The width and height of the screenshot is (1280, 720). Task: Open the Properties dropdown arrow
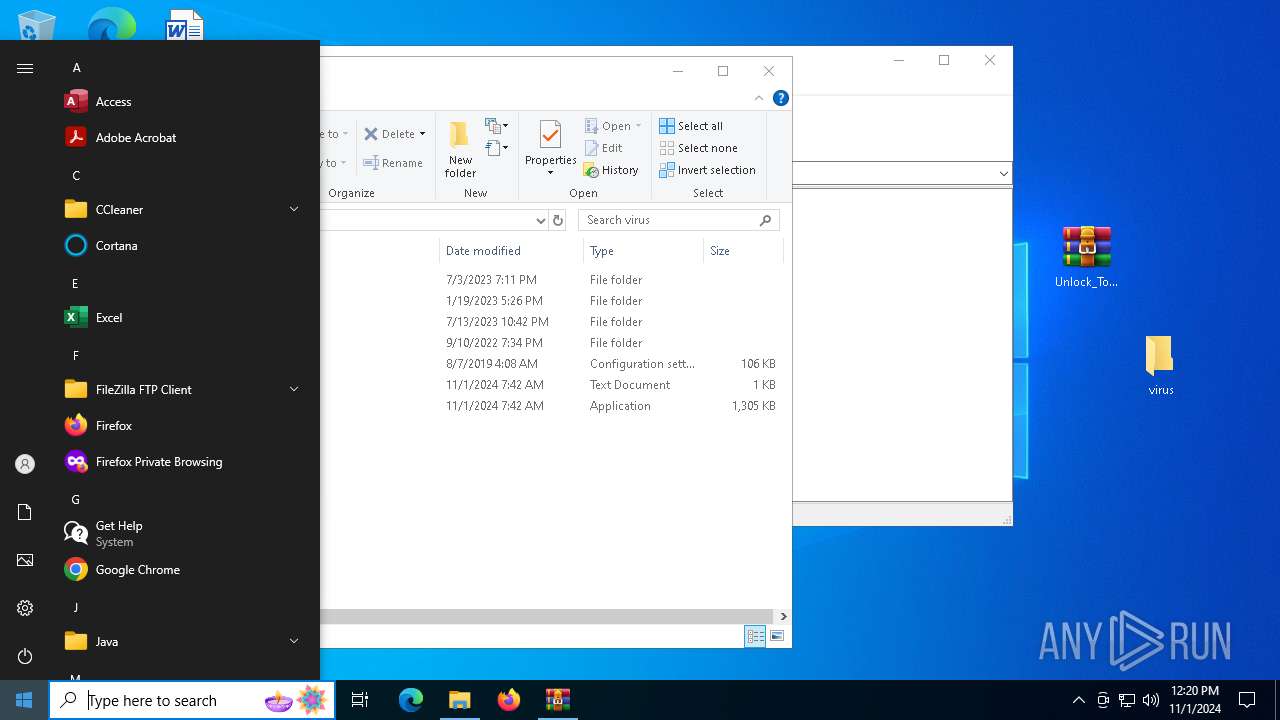(x=550, y=173)
